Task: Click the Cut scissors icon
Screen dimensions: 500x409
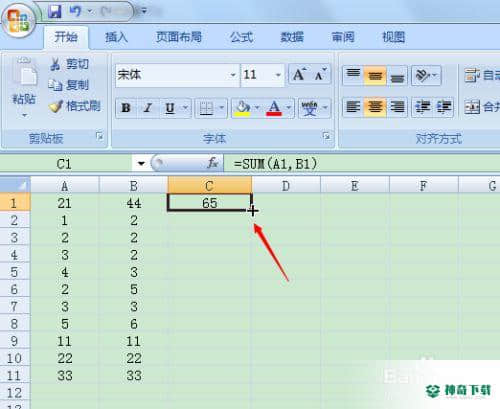Action: 55,64
